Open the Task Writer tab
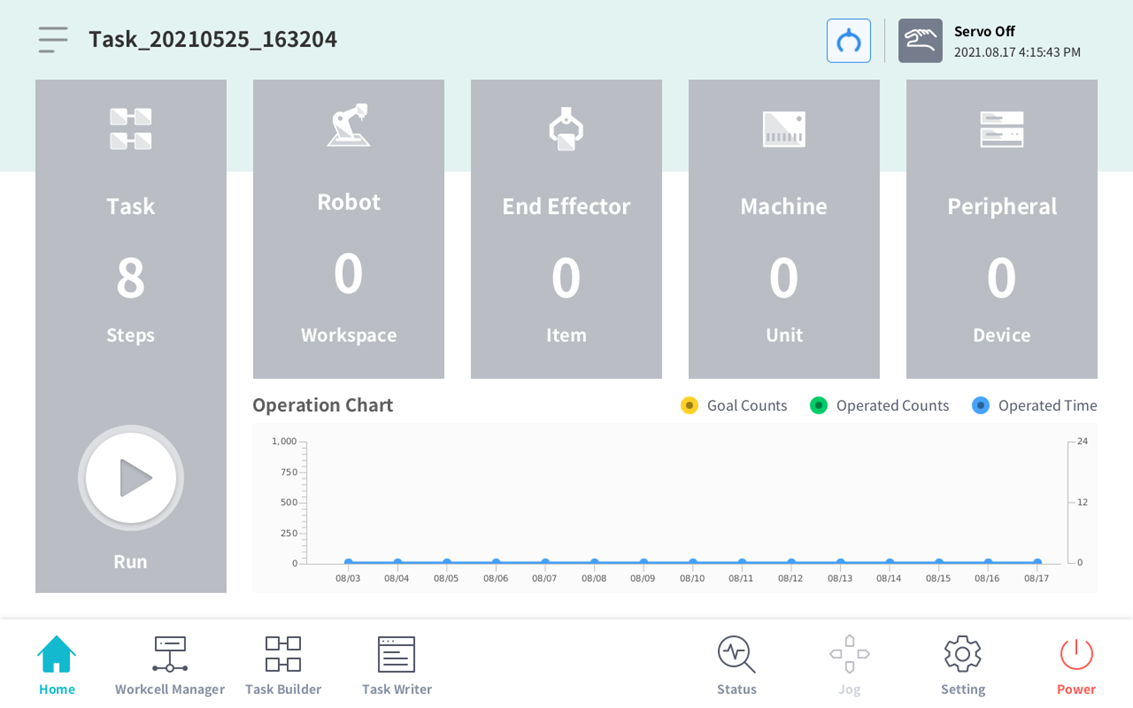Viewport: 1133px width, 708px height. (396, 665)
